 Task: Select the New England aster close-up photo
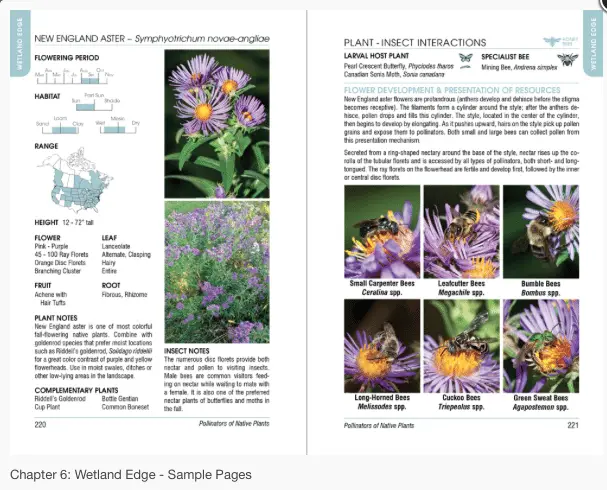[x=217, y=124]
